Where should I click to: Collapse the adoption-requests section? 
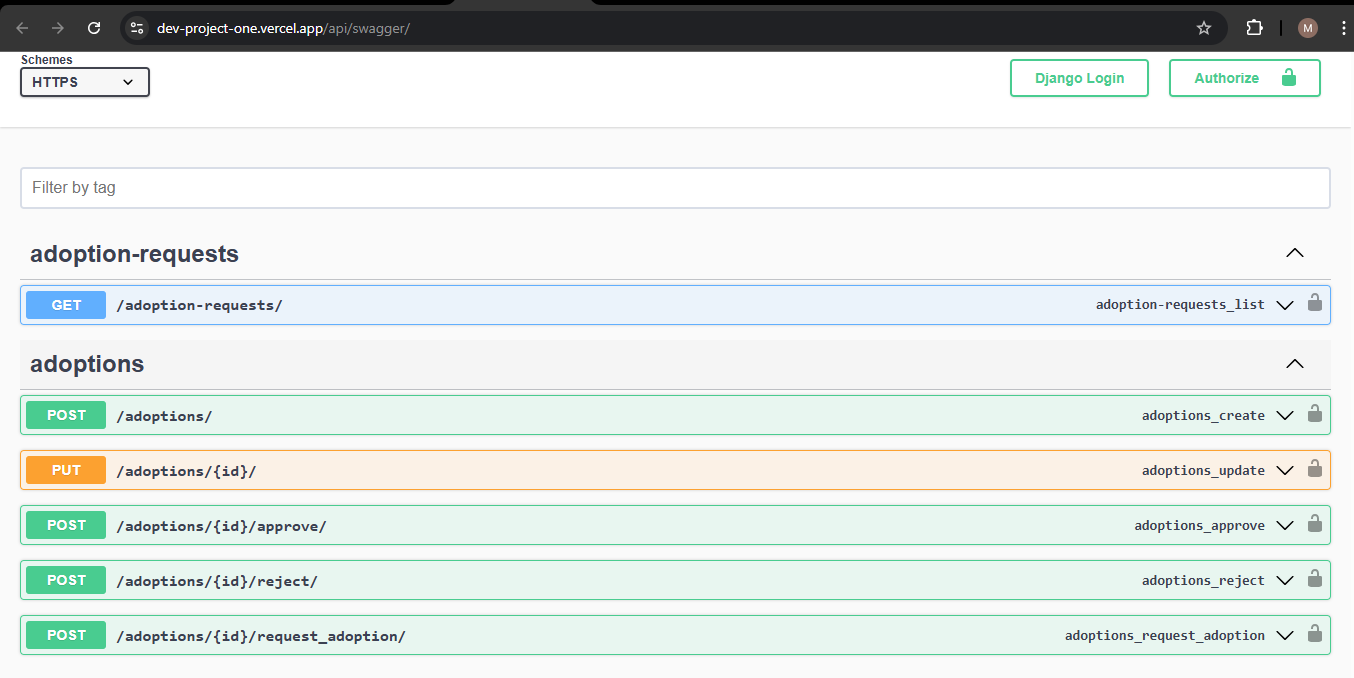point(1295,253)
